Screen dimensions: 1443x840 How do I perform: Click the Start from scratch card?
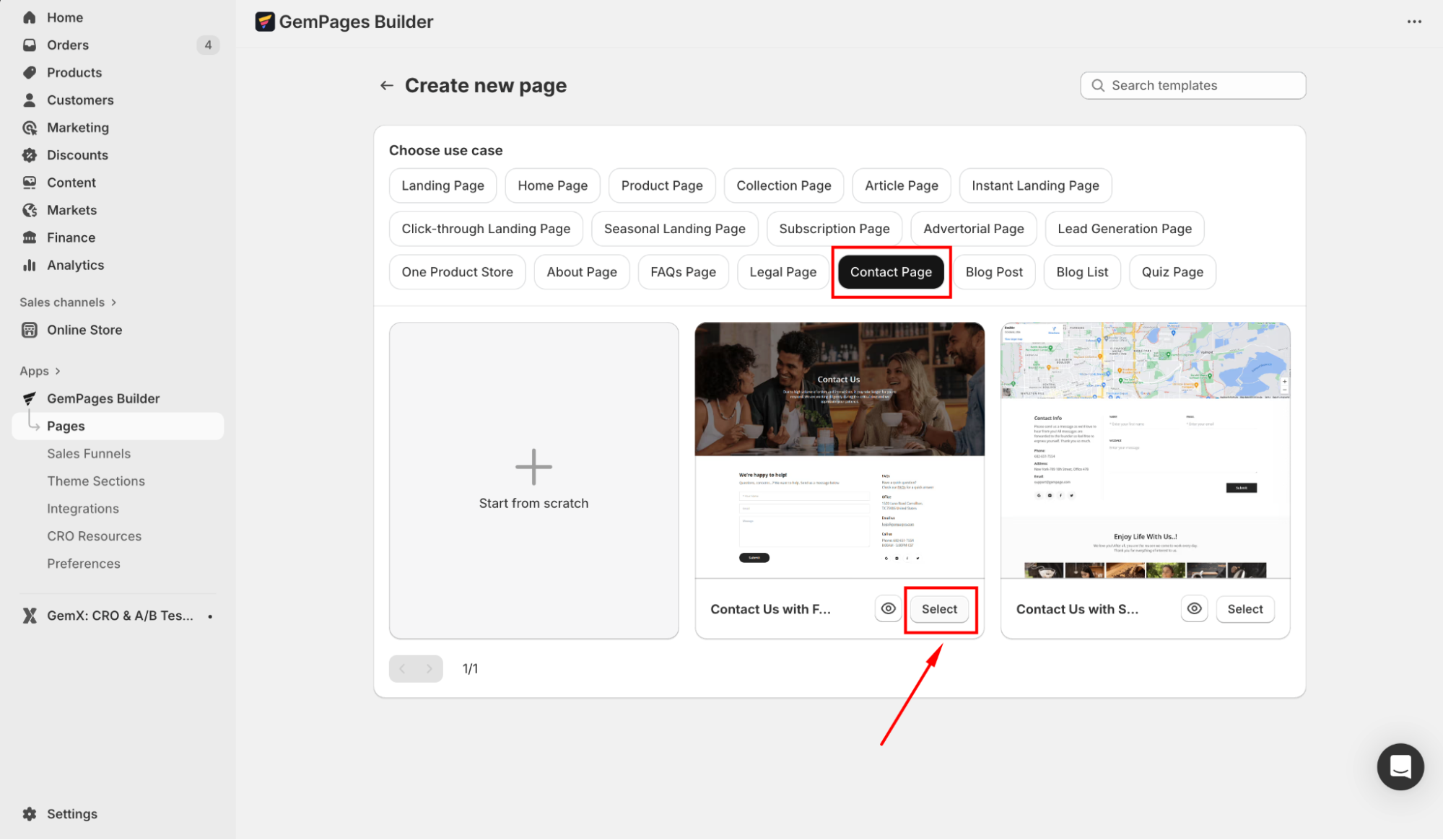(x=533, y=480)
